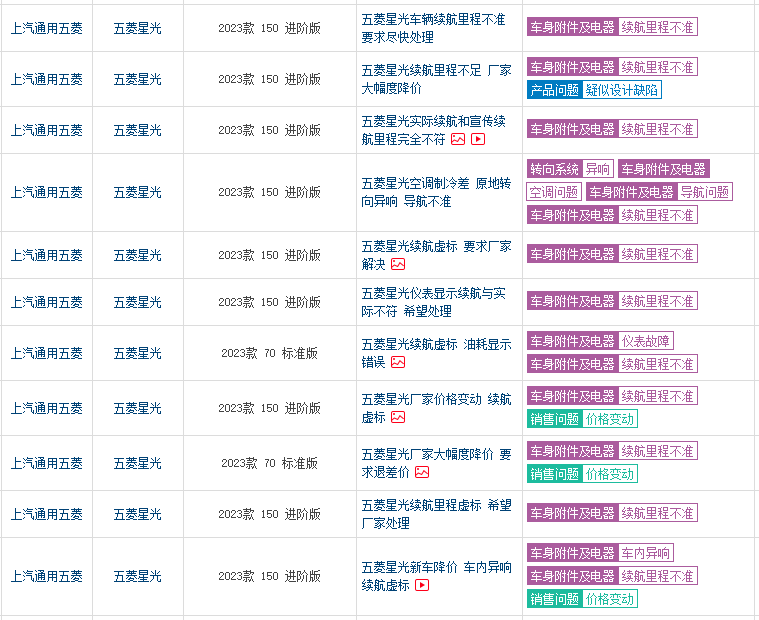
Task: Open image icon in 实际续航和宣传续航里程完全不符 complaint
Action: point(458,139)
